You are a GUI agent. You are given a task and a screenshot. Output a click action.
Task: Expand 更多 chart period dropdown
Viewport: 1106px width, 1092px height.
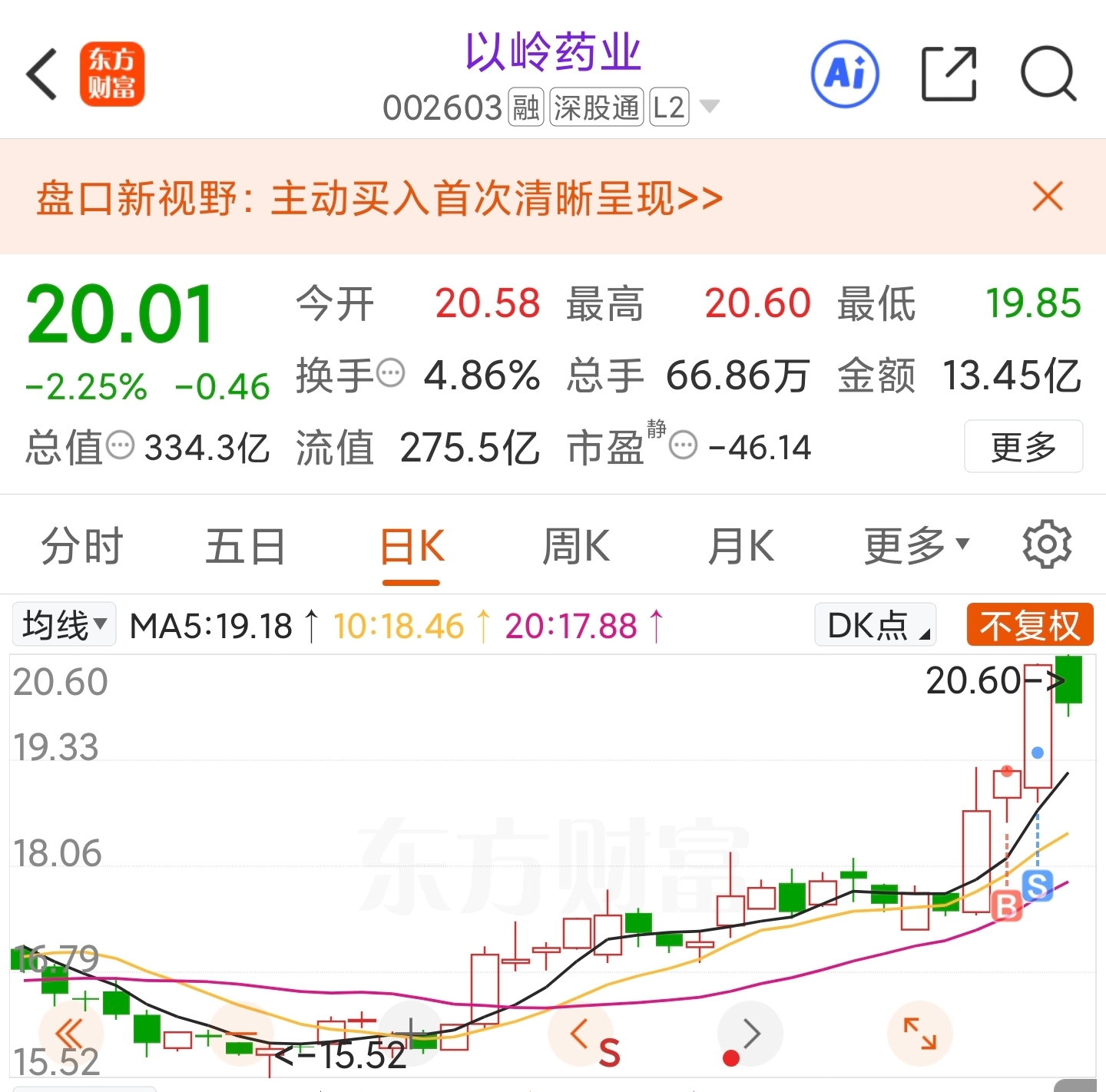(916, 546)
